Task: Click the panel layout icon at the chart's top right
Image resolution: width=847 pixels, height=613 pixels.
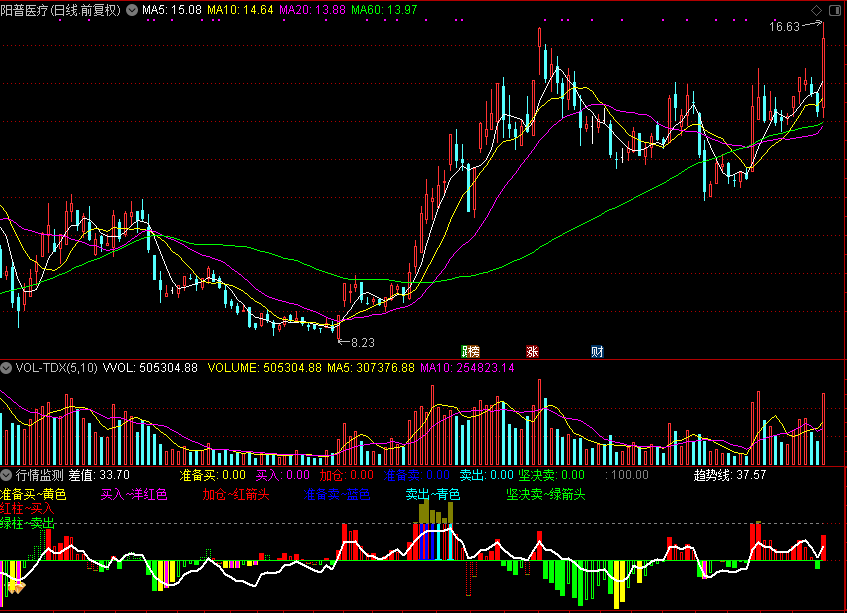Action: 835,10
